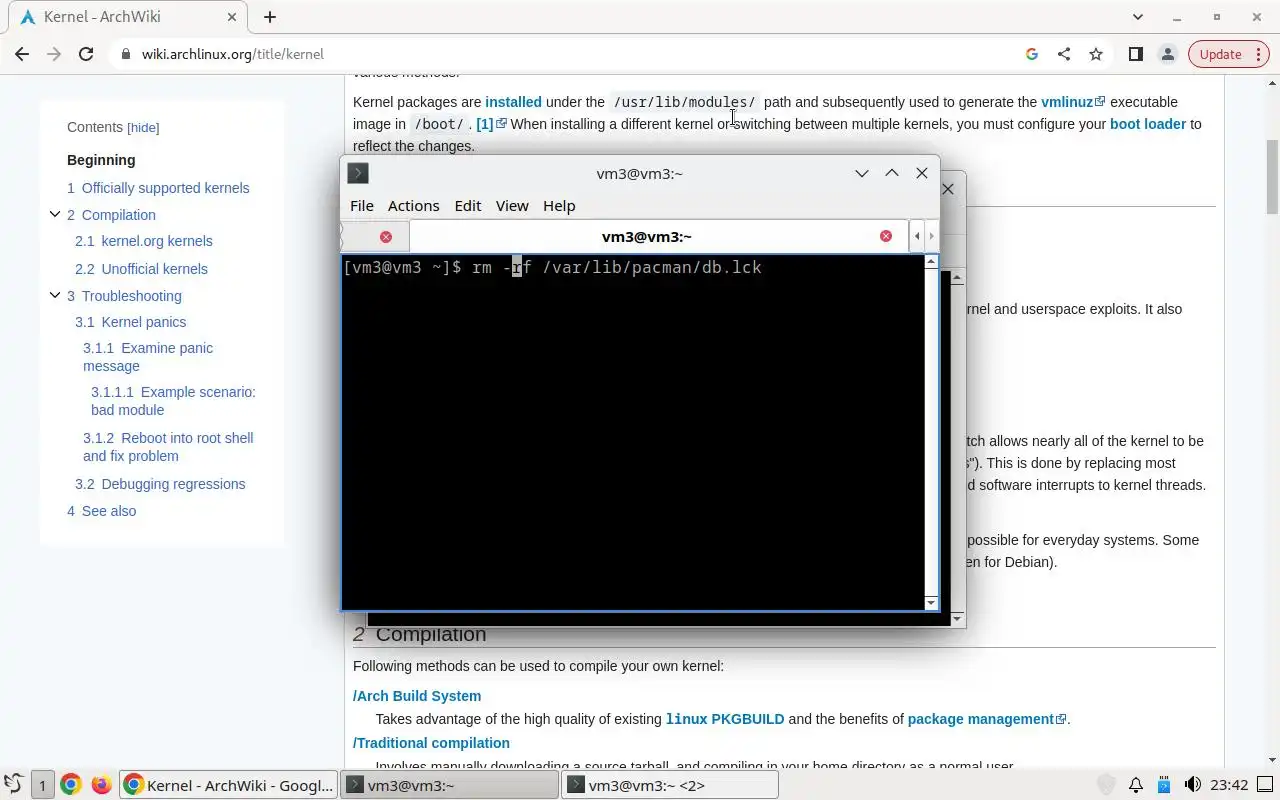The image size is (1280, 800).
Task: Hide the Contents table
Action: [143, 127]
